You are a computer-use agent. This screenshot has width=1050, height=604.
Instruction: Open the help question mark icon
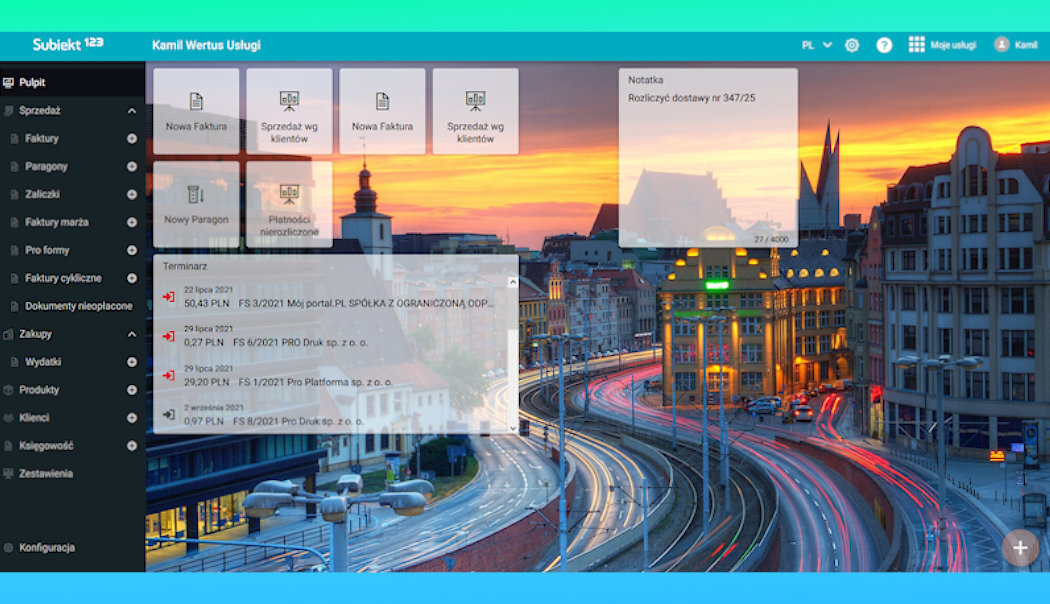tap(884, 45)
